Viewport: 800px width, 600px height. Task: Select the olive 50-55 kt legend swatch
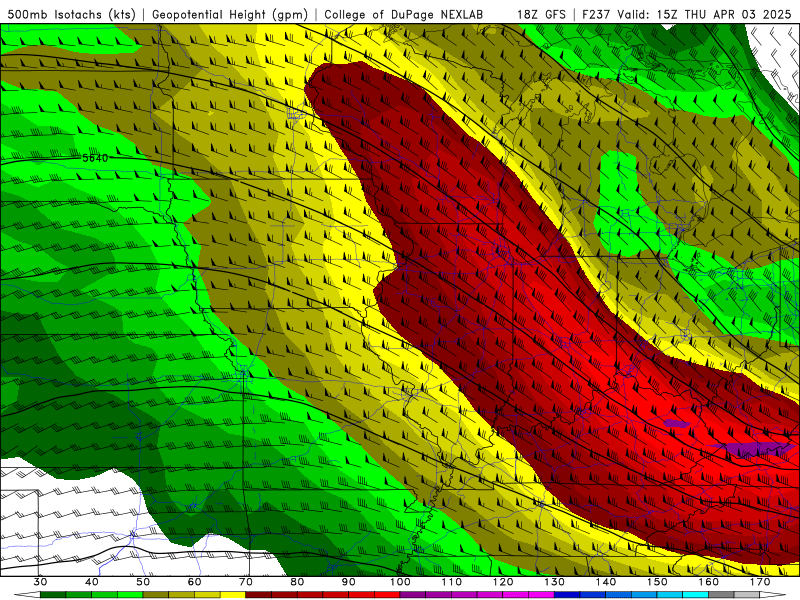point(156,595)
